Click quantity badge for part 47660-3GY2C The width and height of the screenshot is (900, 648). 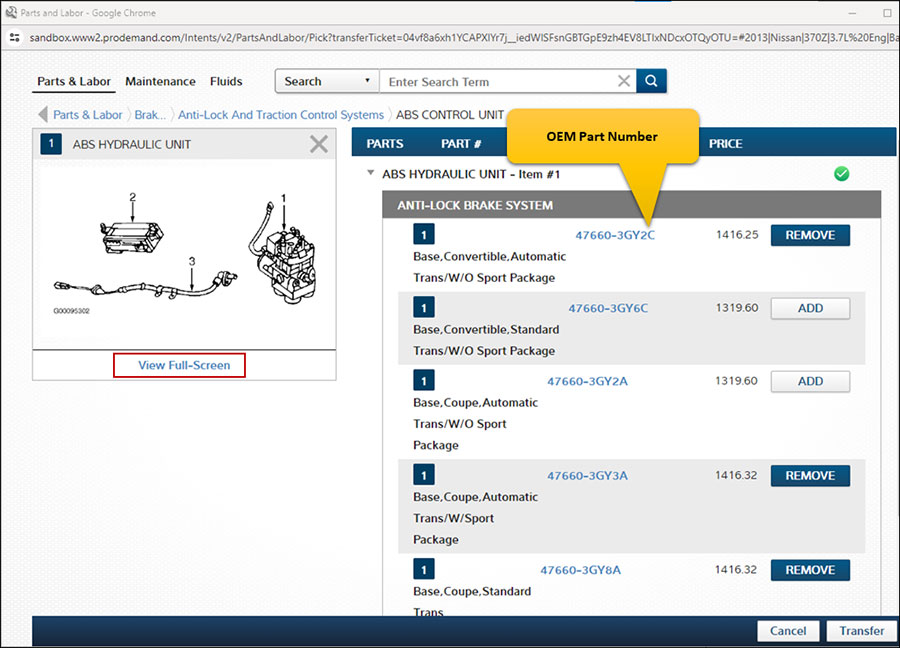(424, 235)
